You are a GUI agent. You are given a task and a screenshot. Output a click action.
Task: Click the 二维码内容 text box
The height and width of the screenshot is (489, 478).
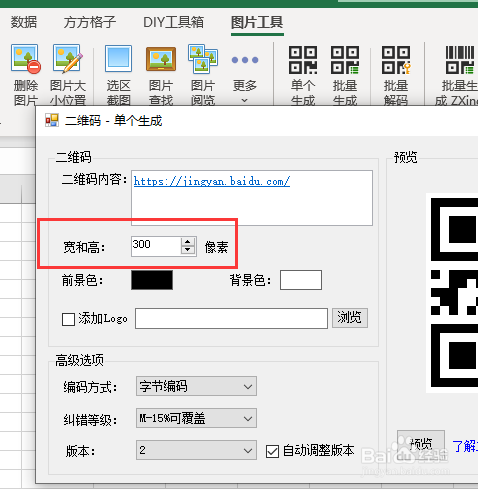[x=252, y=198]
